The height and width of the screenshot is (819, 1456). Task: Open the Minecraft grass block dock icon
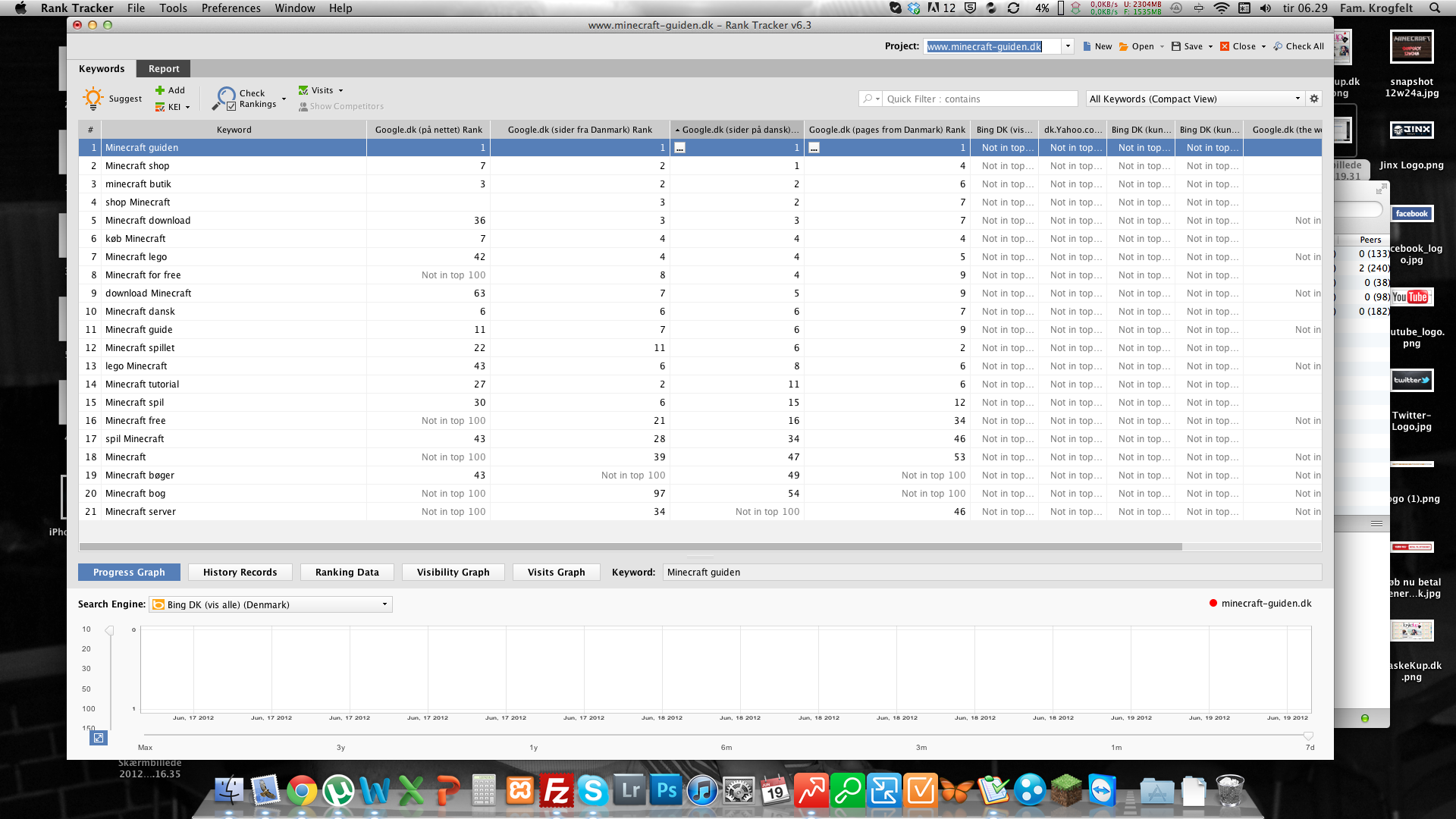coord(1065,791)
